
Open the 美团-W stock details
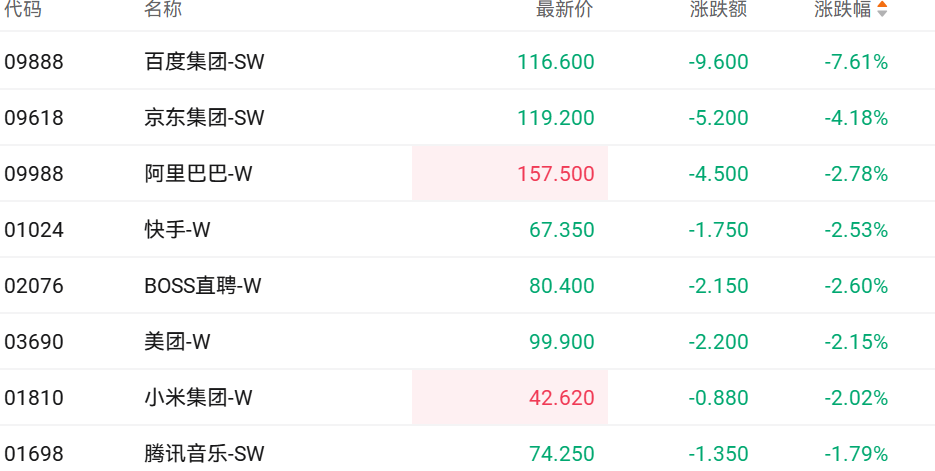tap(177, 342)
